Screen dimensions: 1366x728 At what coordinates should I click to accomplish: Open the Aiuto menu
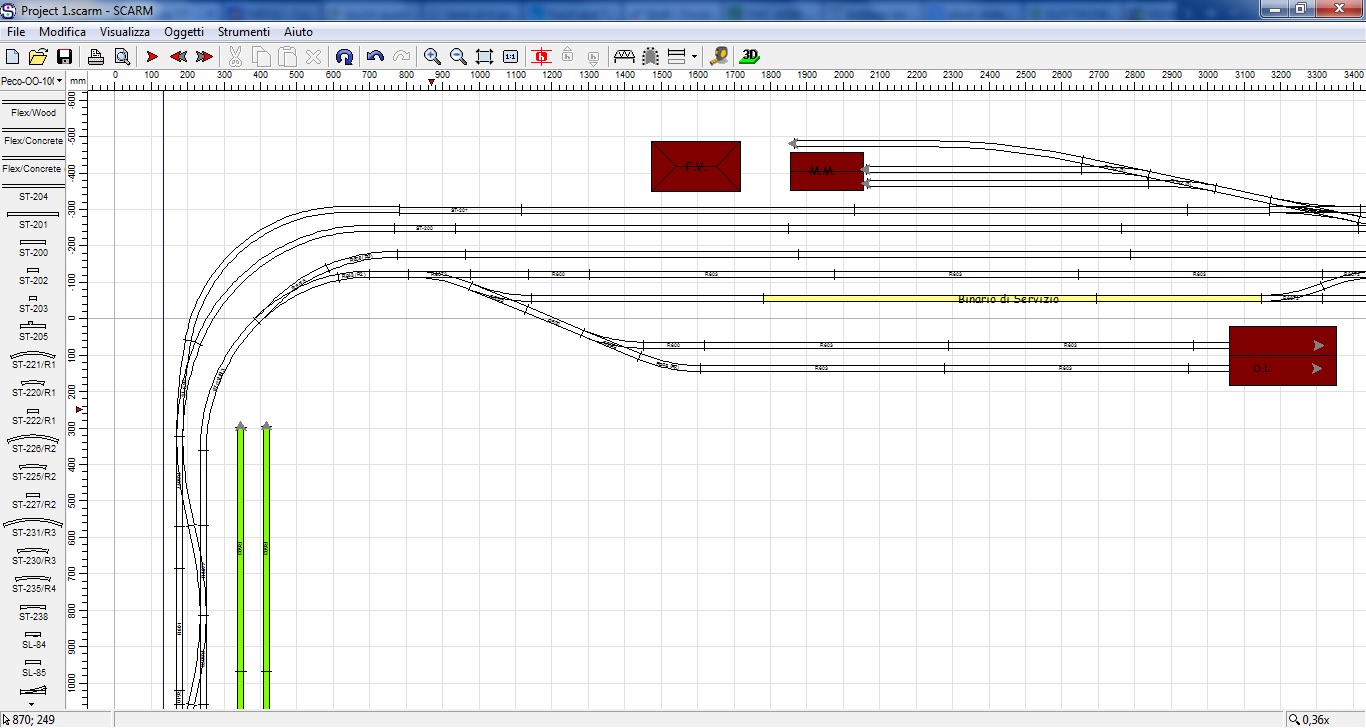(x=298, y=32)
